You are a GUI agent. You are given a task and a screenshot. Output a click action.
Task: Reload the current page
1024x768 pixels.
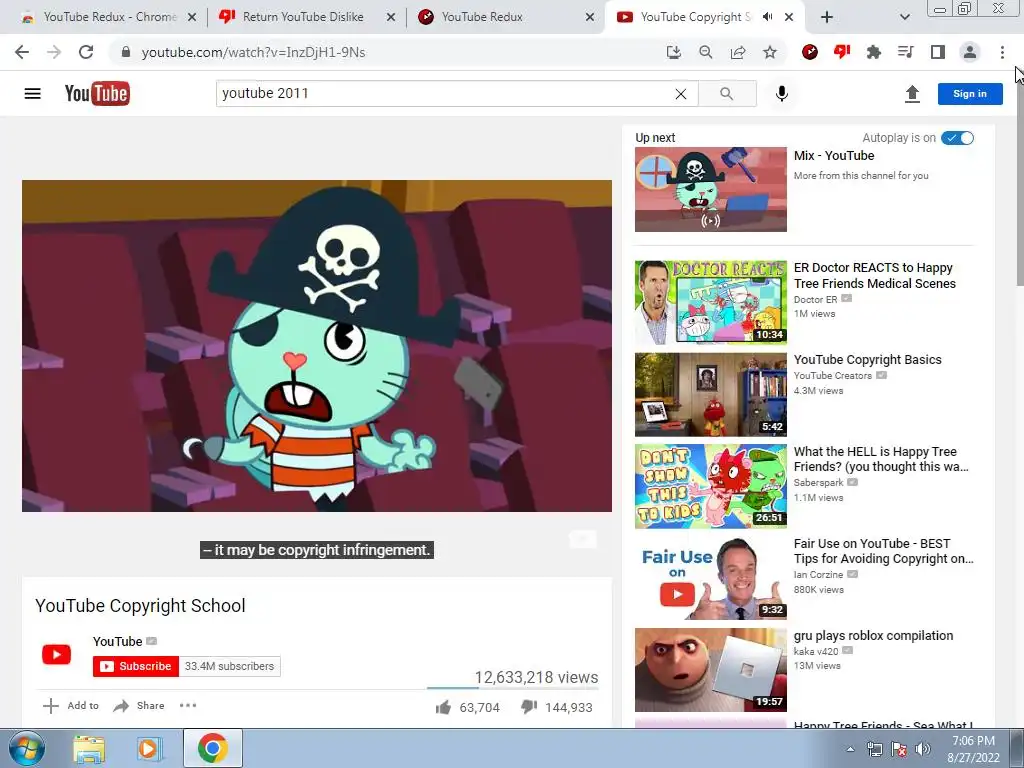[x=86, y=52]
